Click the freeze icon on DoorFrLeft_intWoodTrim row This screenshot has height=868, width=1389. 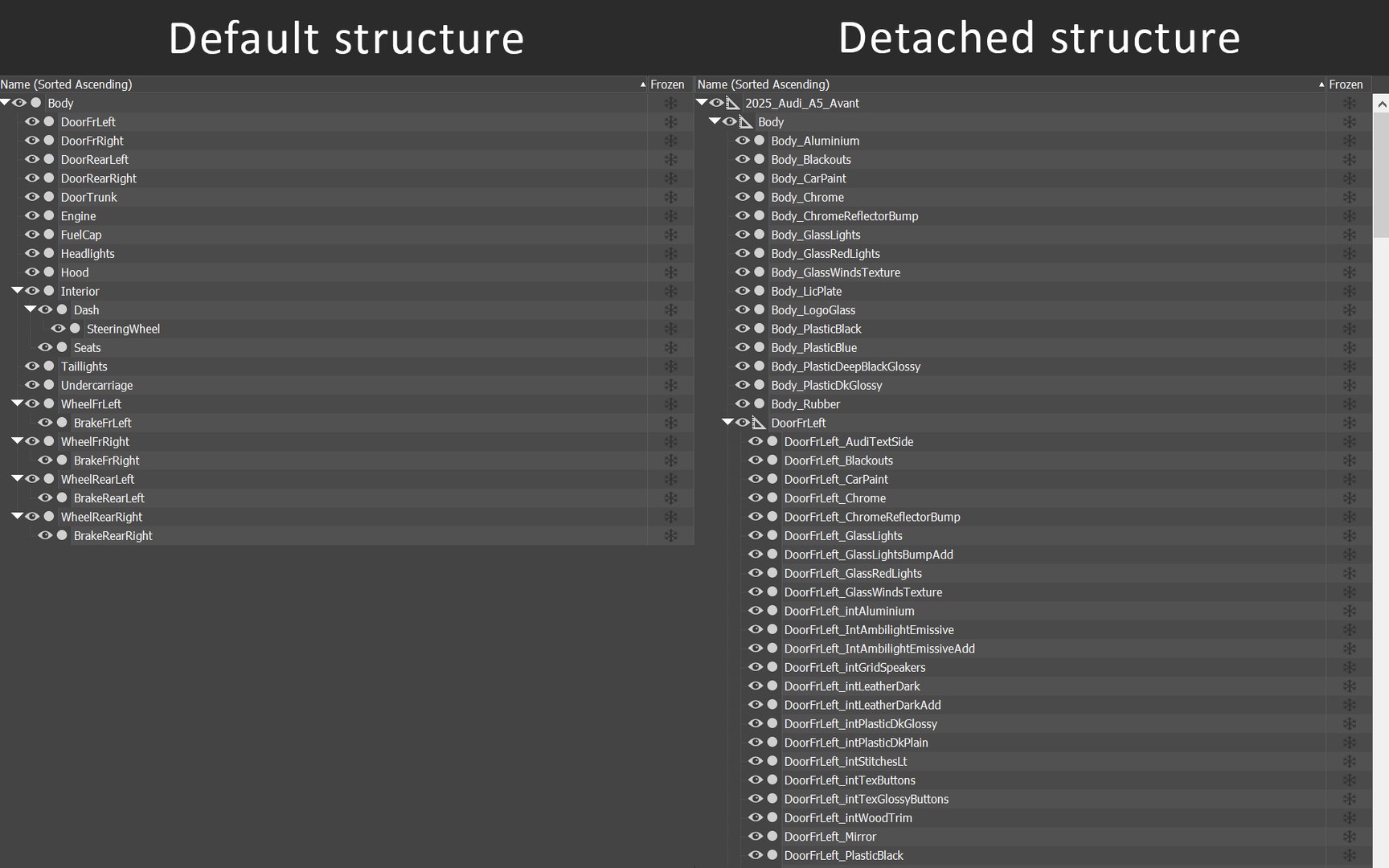[1350, 818]
